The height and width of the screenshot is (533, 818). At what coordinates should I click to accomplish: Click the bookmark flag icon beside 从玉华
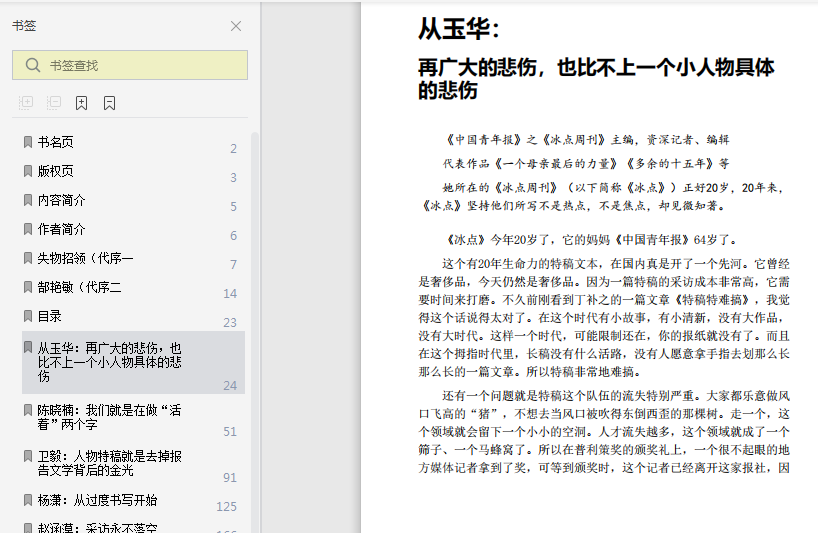click(x=28, y=348)
